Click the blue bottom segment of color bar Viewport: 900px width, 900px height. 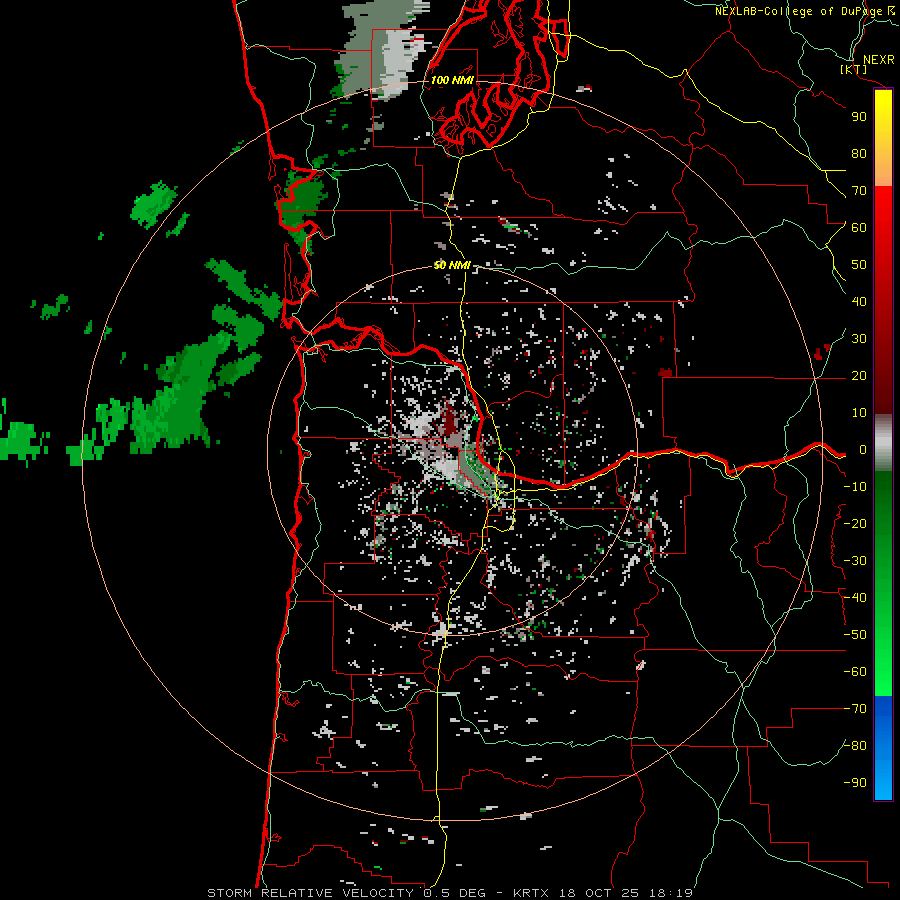pyautogui.click(x=883, y=747)
